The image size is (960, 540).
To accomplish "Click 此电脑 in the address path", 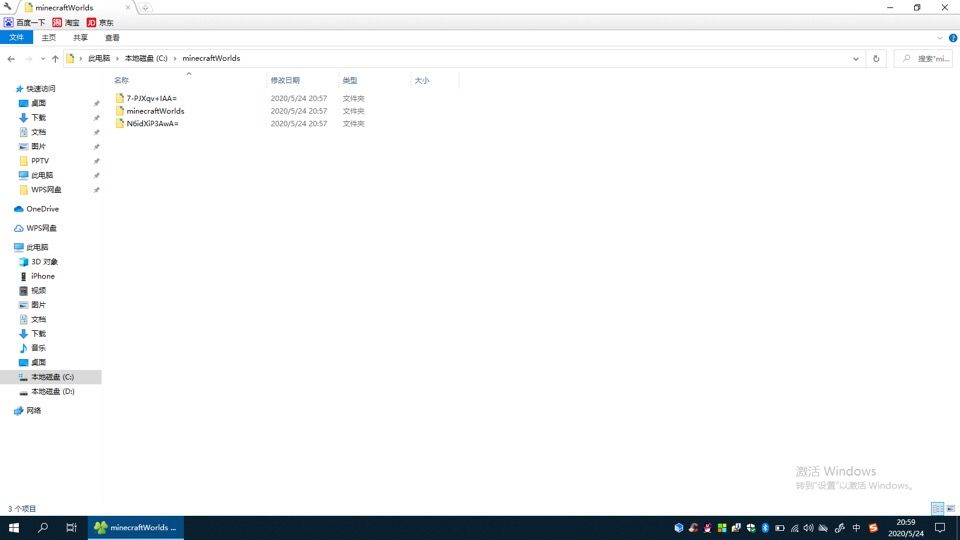I will point(99,58).
